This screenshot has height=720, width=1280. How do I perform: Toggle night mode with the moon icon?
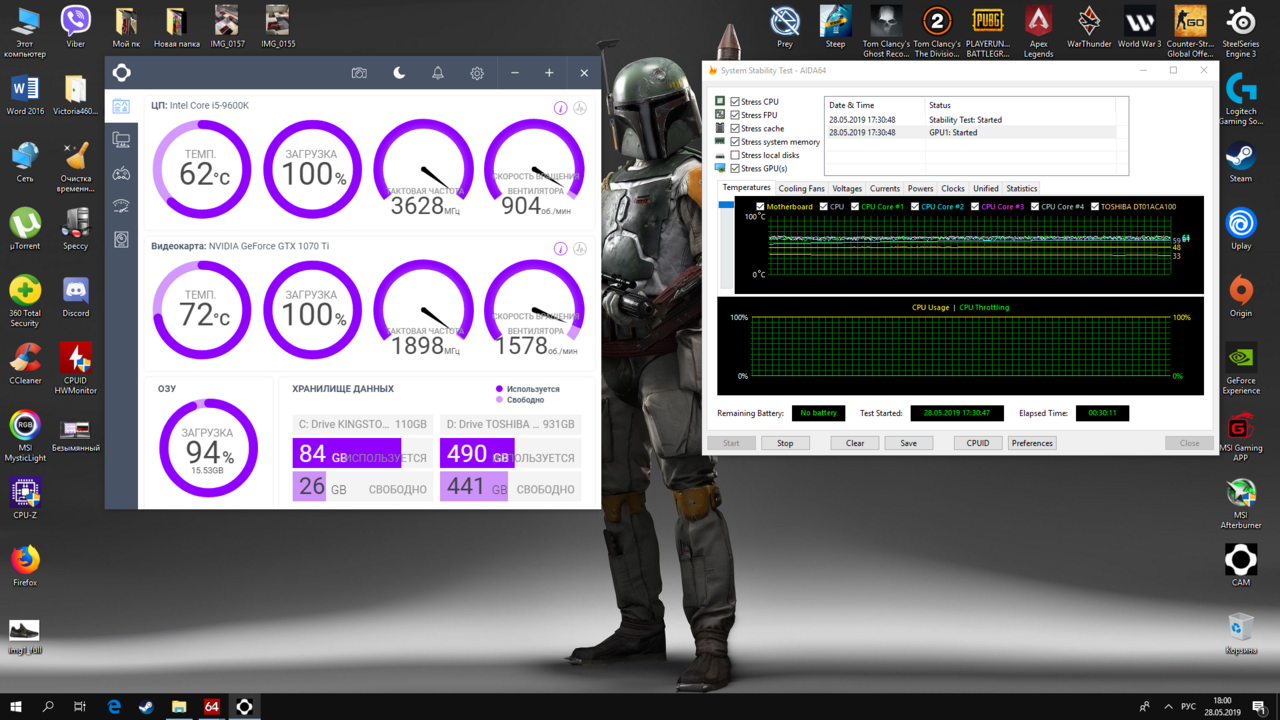399,73
